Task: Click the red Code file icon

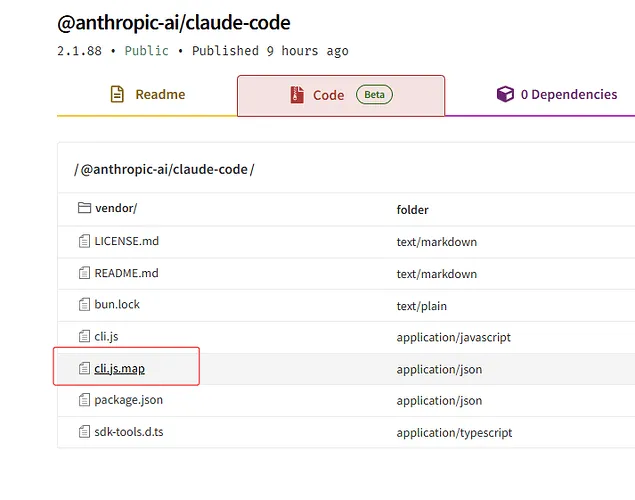Action: coord(296,95)
